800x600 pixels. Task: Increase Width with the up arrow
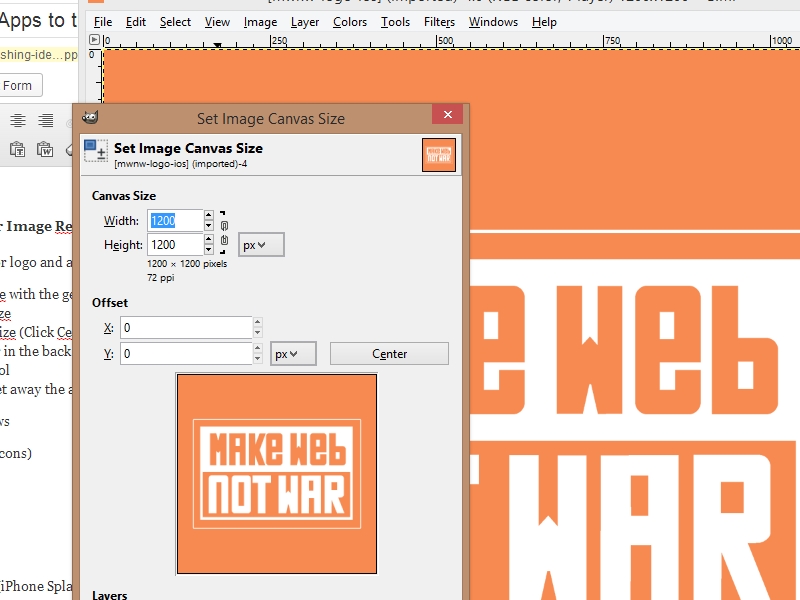(209, 215)
